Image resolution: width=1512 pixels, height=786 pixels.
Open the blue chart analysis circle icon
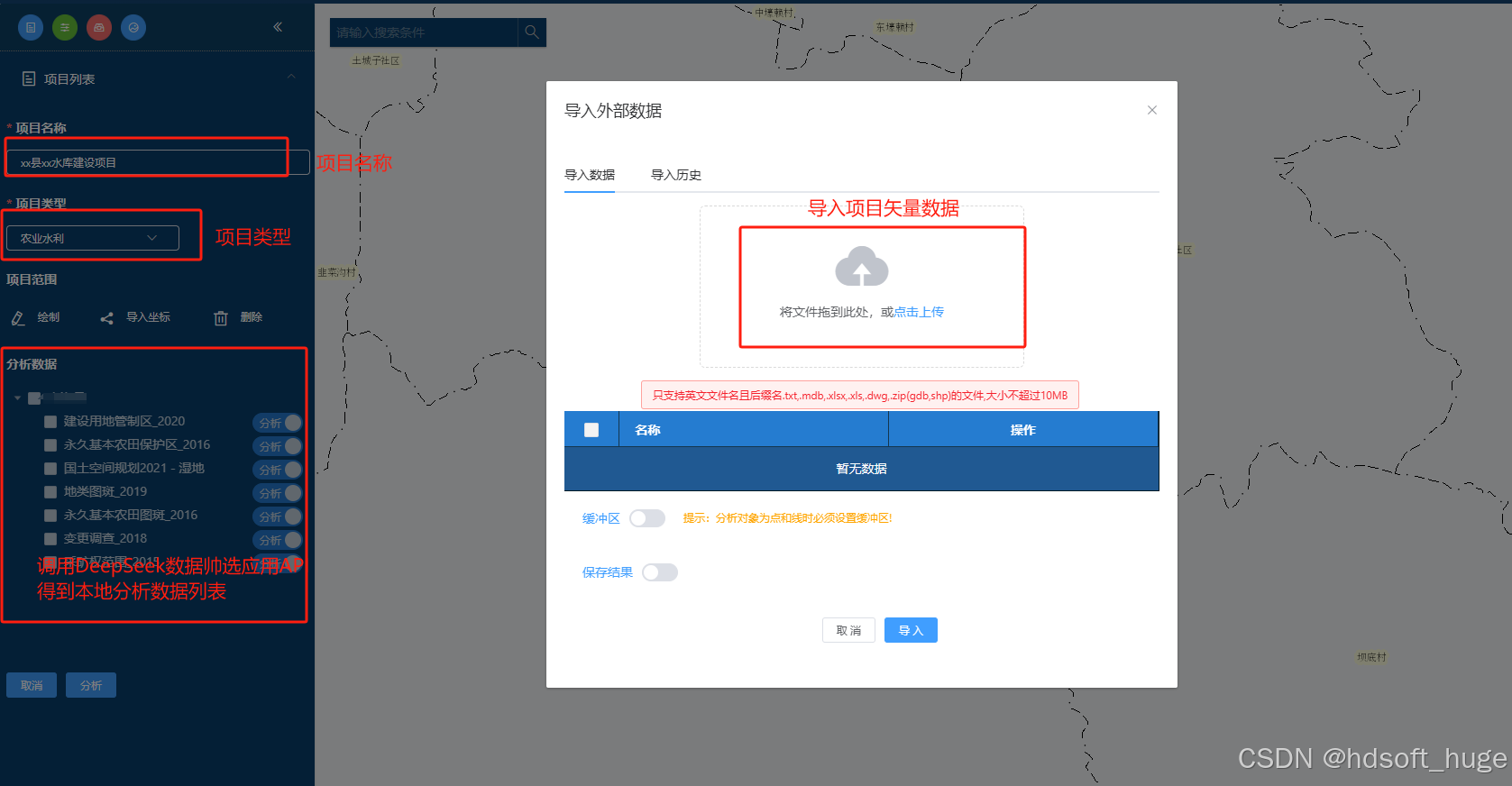point(133,27)
